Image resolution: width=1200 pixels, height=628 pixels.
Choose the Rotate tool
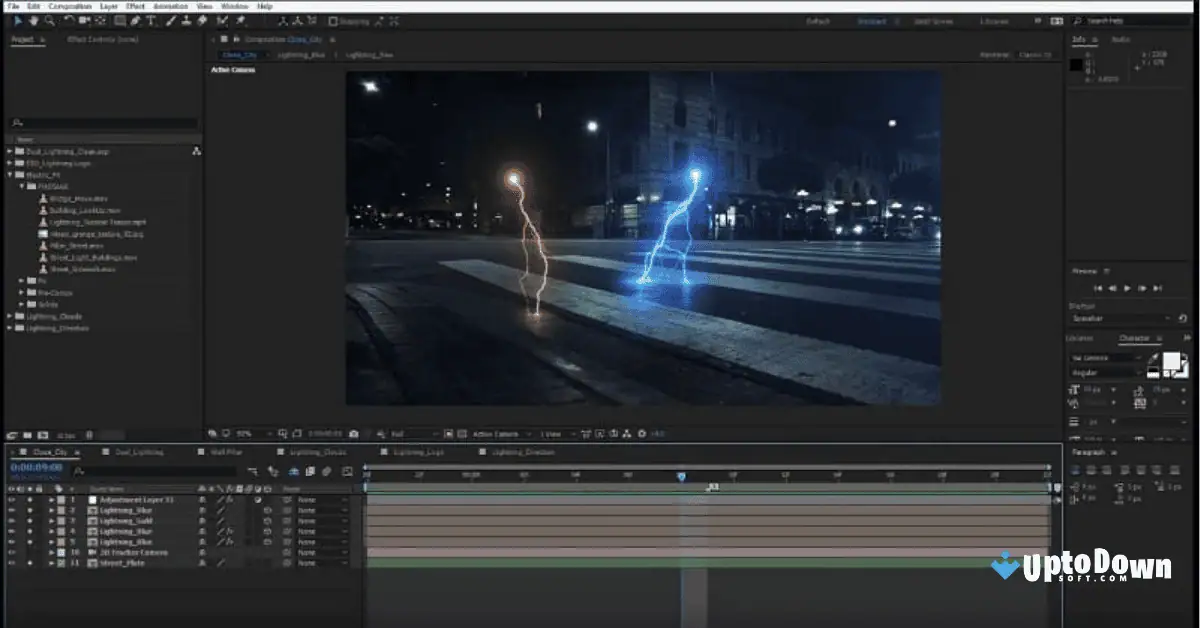[67, 20]
